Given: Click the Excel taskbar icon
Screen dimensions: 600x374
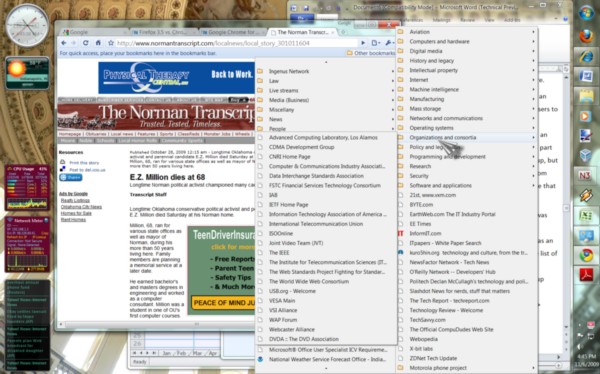Looking at the screenshot, I should tap(586, 216).
